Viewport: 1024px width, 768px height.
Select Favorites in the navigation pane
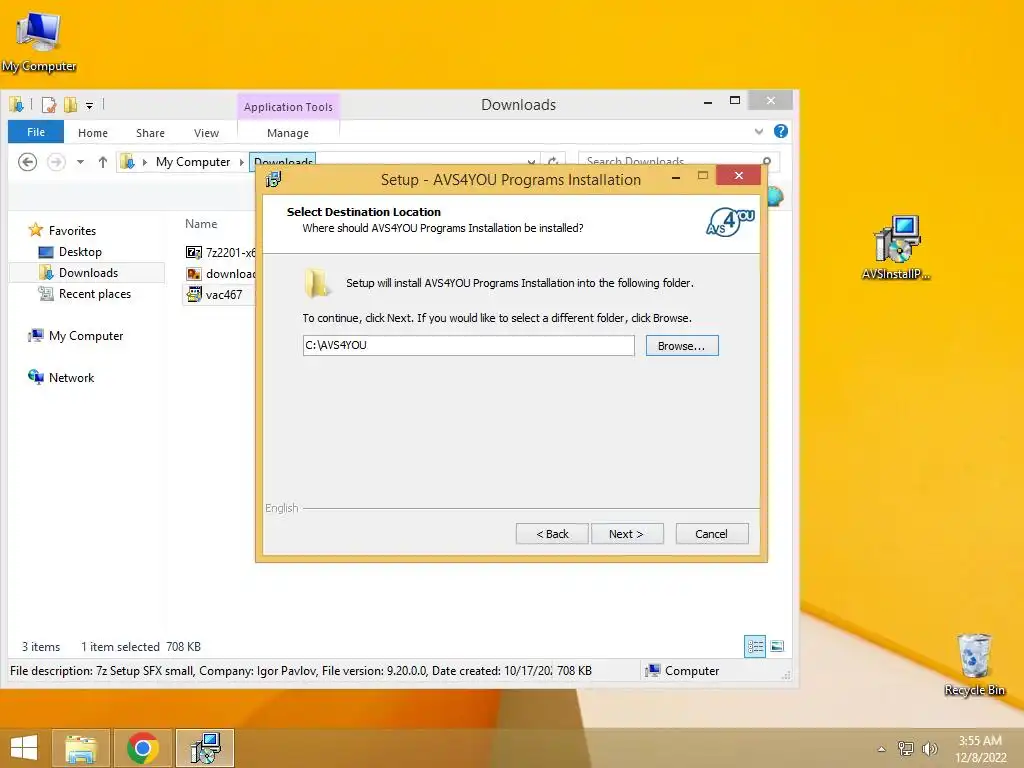(72, 231)
